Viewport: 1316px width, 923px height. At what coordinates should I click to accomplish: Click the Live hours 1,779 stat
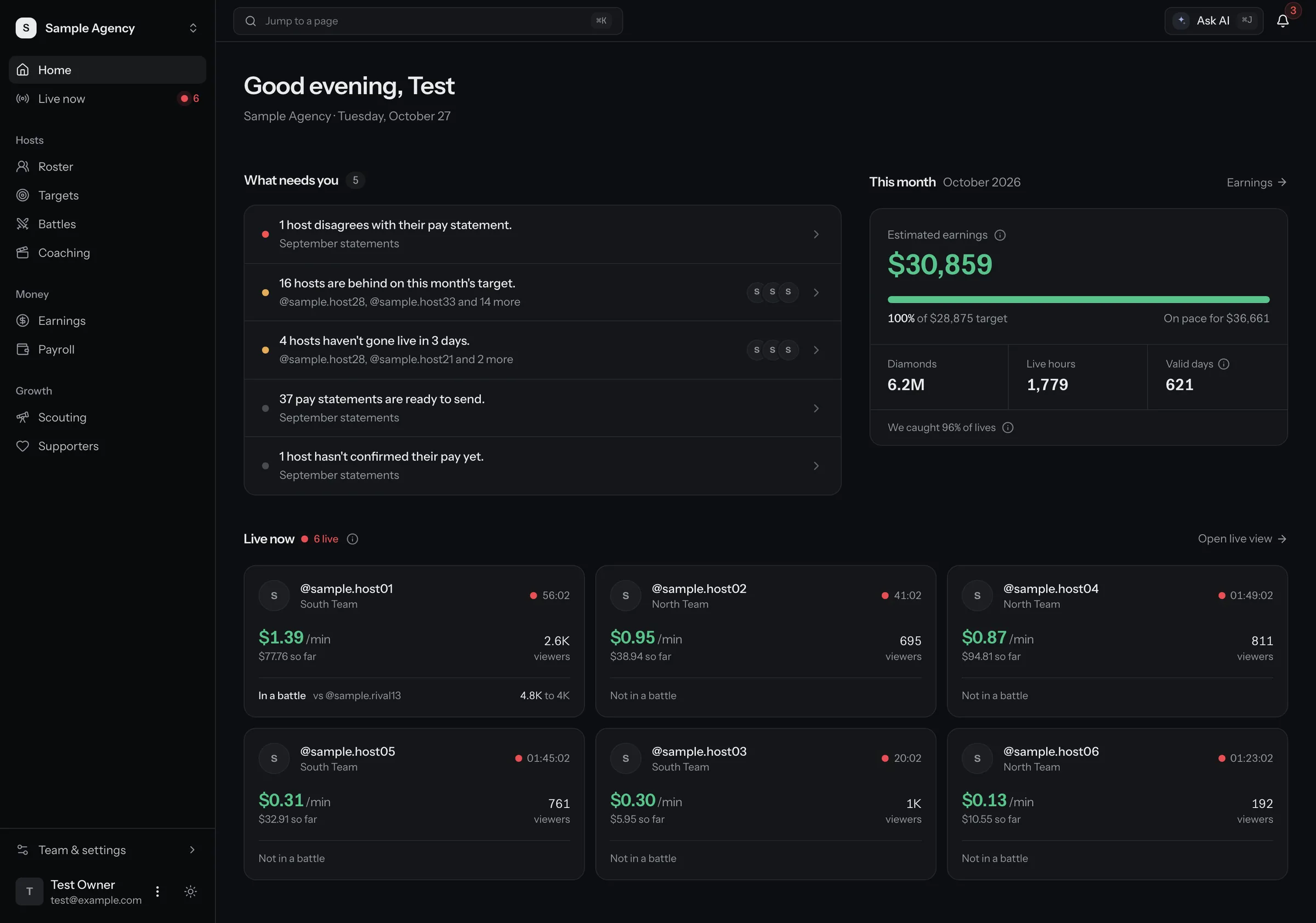click(x=1077, y=377)
